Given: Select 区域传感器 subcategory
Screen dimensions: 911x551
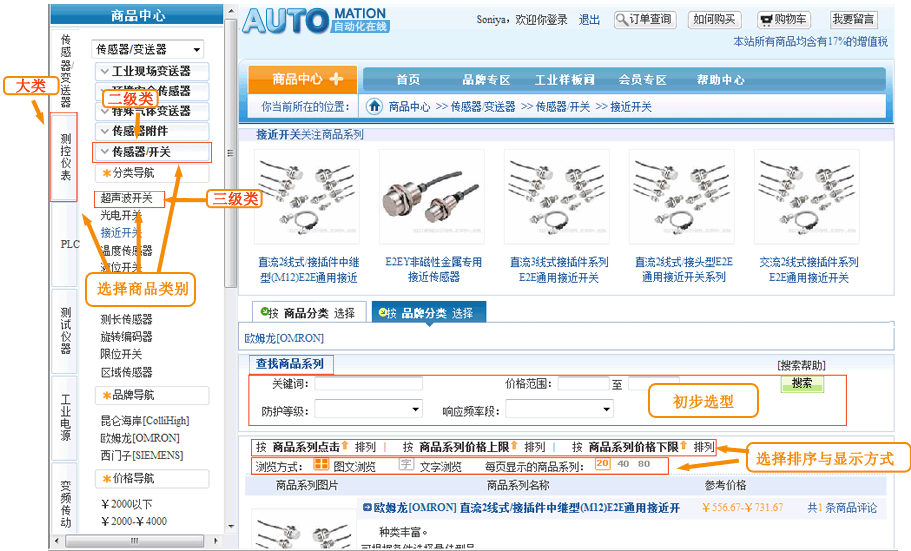Looking at the screenshot, I should click(x=126, y=371).
